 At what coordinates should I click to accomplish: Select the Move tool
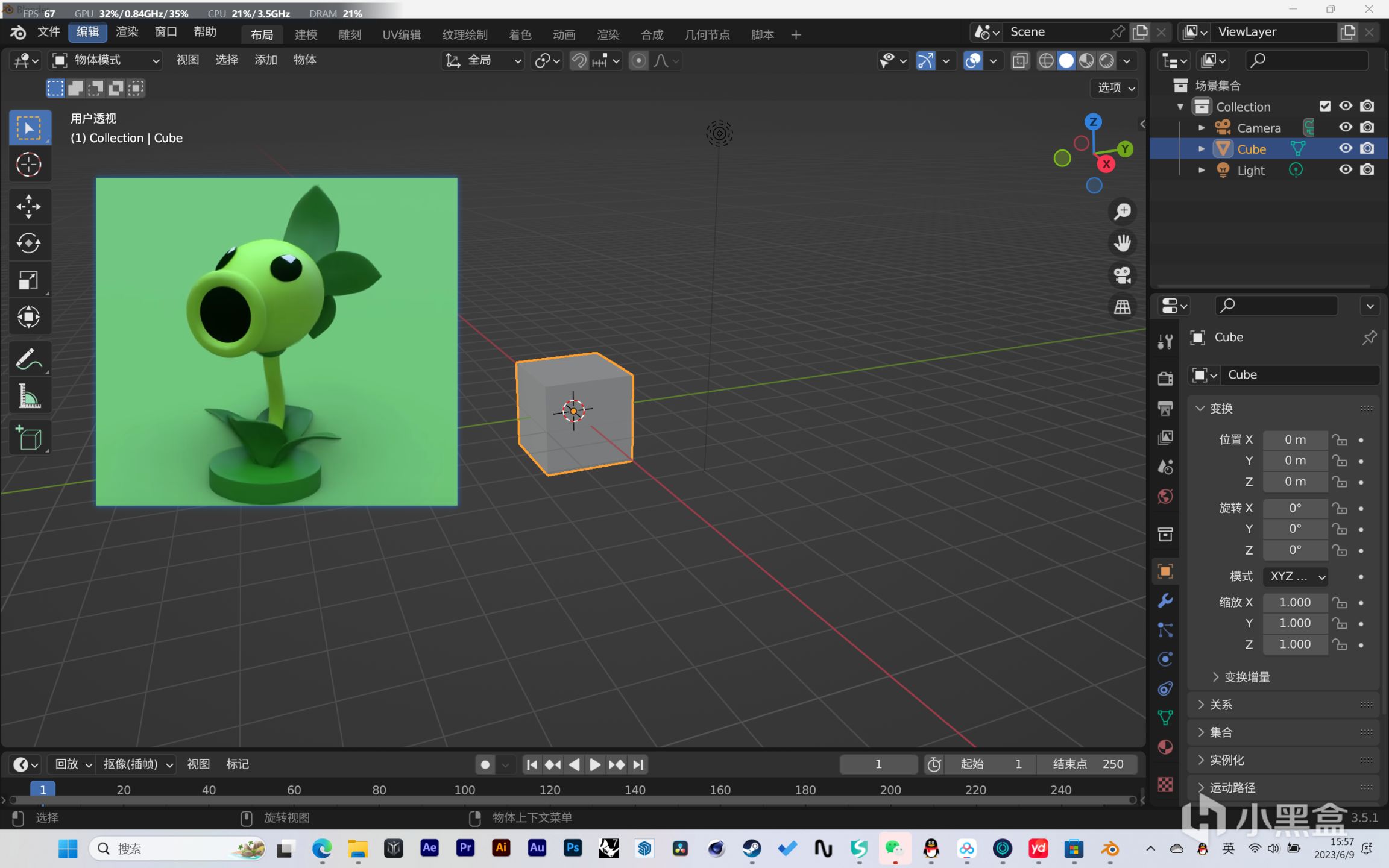tap(29, 207)
